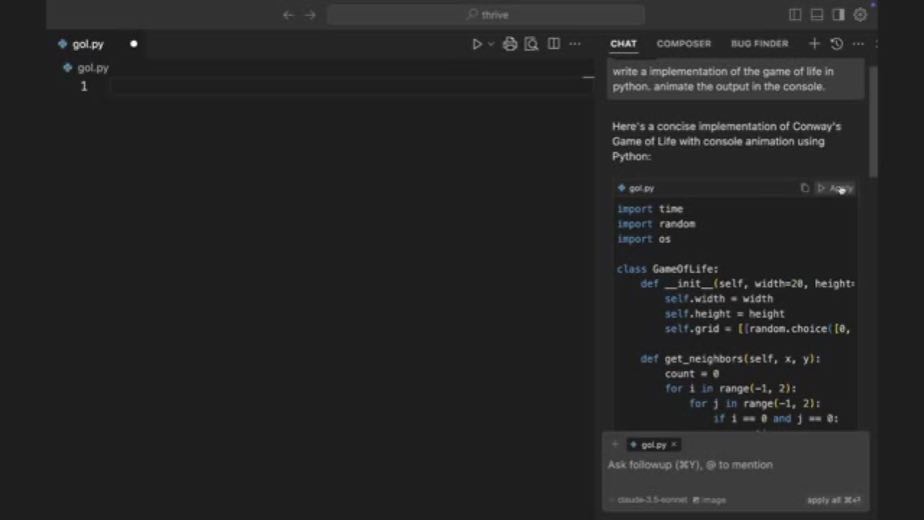This screenshot has height=520, width=924.
Task: Open chat history clock icon
Action: 836,44
